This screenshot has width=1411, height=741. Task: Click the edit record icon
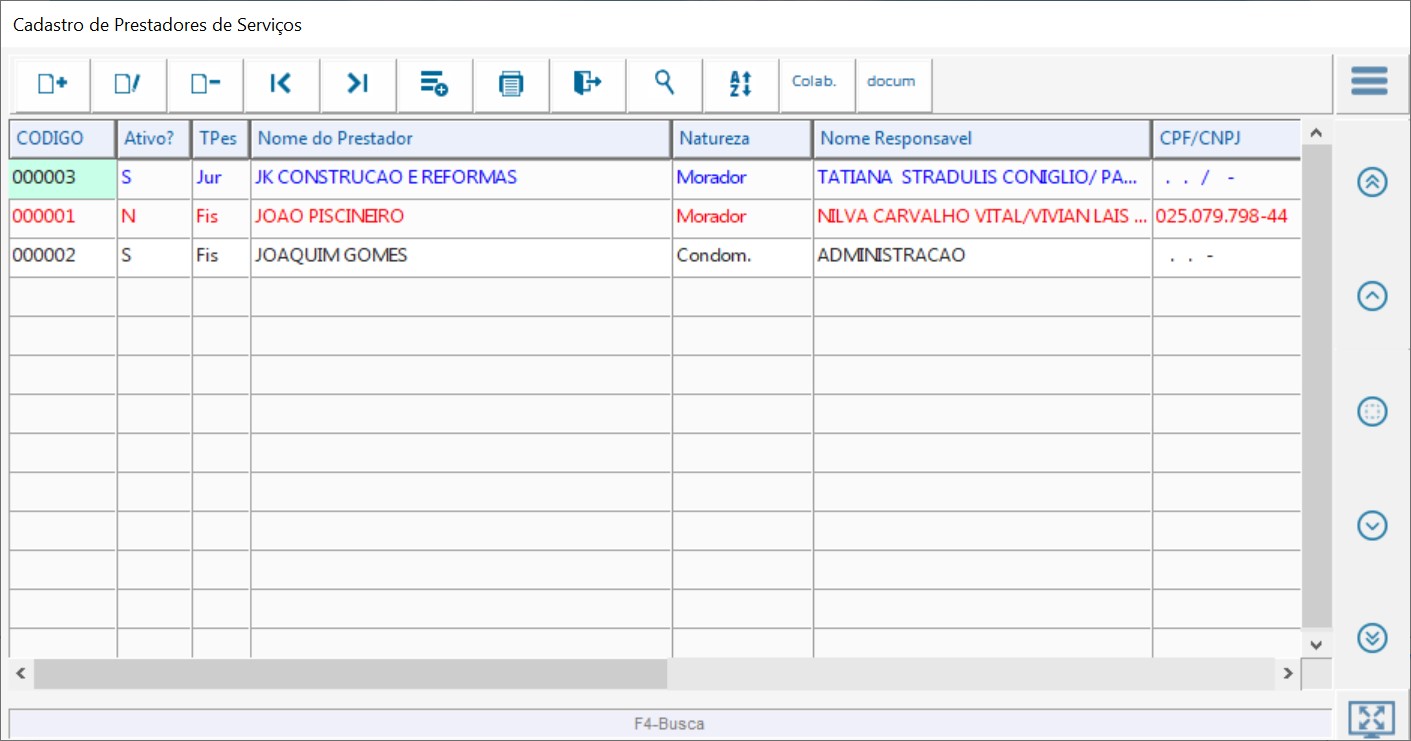coord(128,84)
